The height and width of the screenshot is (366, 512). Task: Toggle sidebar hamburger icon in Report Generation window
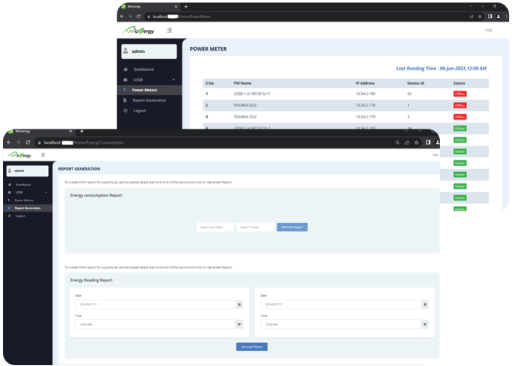point(43,155)
